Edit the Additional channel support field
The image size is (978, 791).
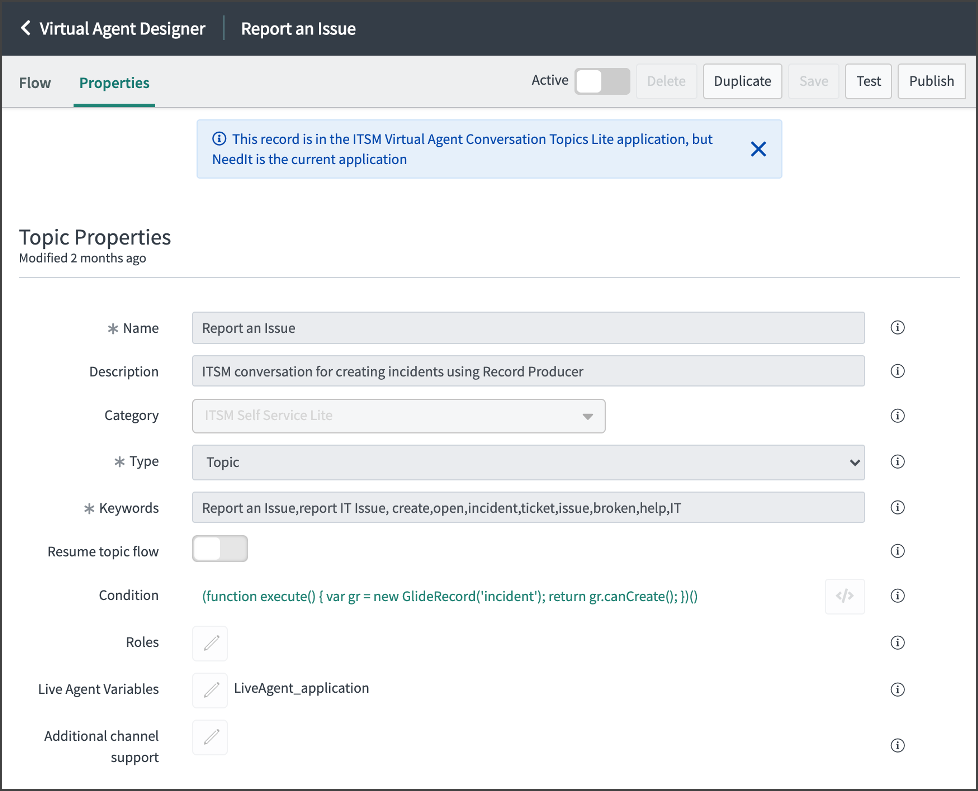coord(209,737)
